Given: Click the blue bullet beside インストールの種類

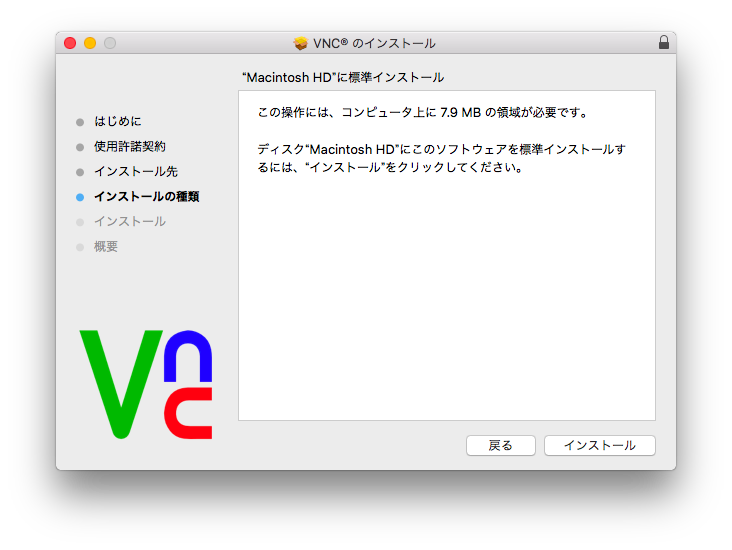Looking at the screenshot, I should (80, 197).
